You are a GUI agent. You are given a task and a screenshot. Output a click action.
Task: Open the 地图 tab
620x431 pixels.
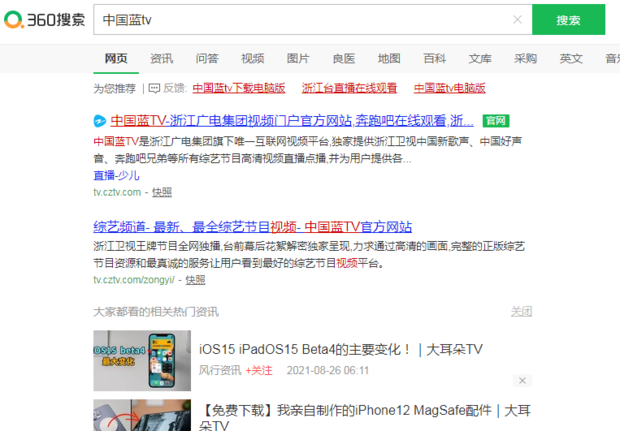pyautogui.click(x=389, y=59)
